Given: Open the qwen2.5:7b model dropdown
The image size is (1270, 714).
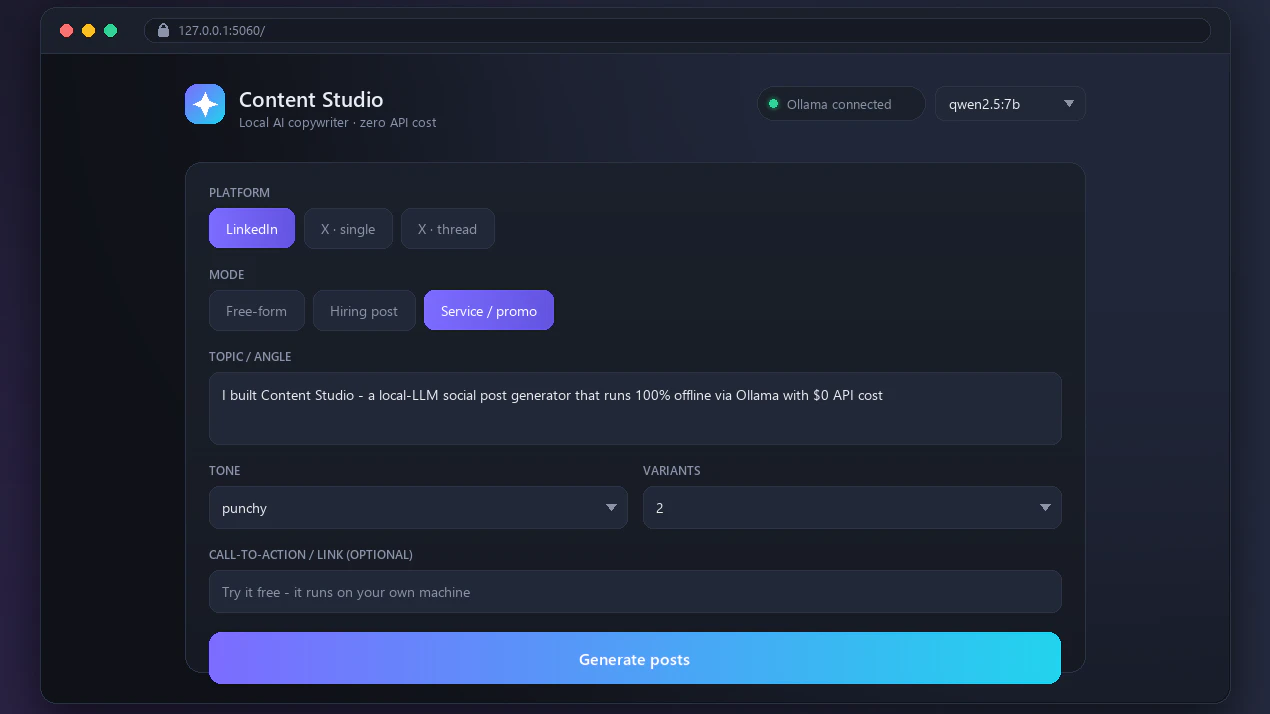Looking at the screenshot, I should tap(1010, 104).
